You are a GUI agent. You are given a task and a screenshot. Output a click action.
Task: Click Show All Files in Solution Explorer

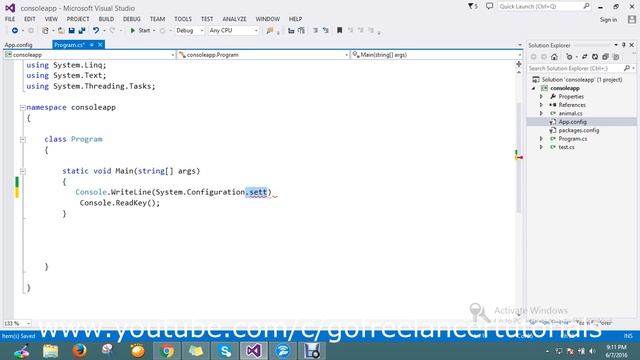(616, 57)
